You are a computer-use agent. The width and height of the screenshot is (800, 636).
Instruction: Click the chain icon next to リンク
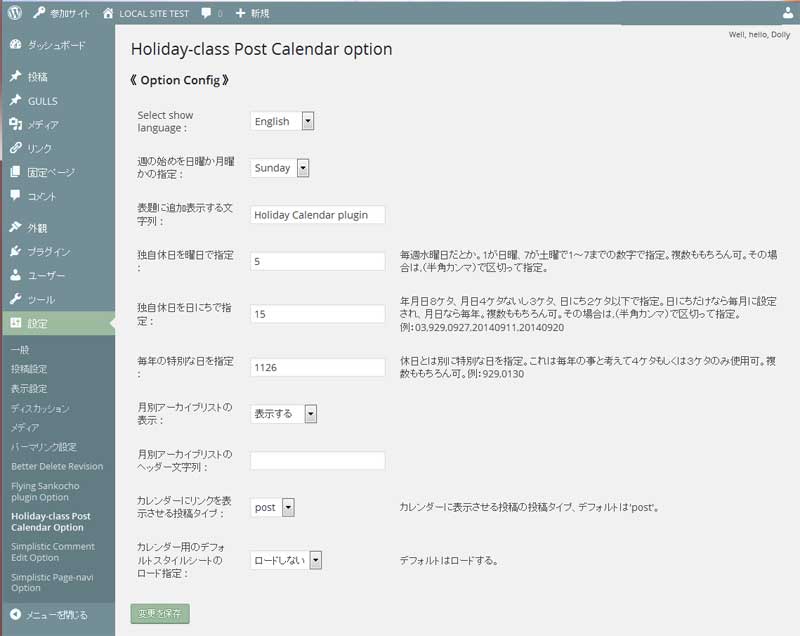16,148
